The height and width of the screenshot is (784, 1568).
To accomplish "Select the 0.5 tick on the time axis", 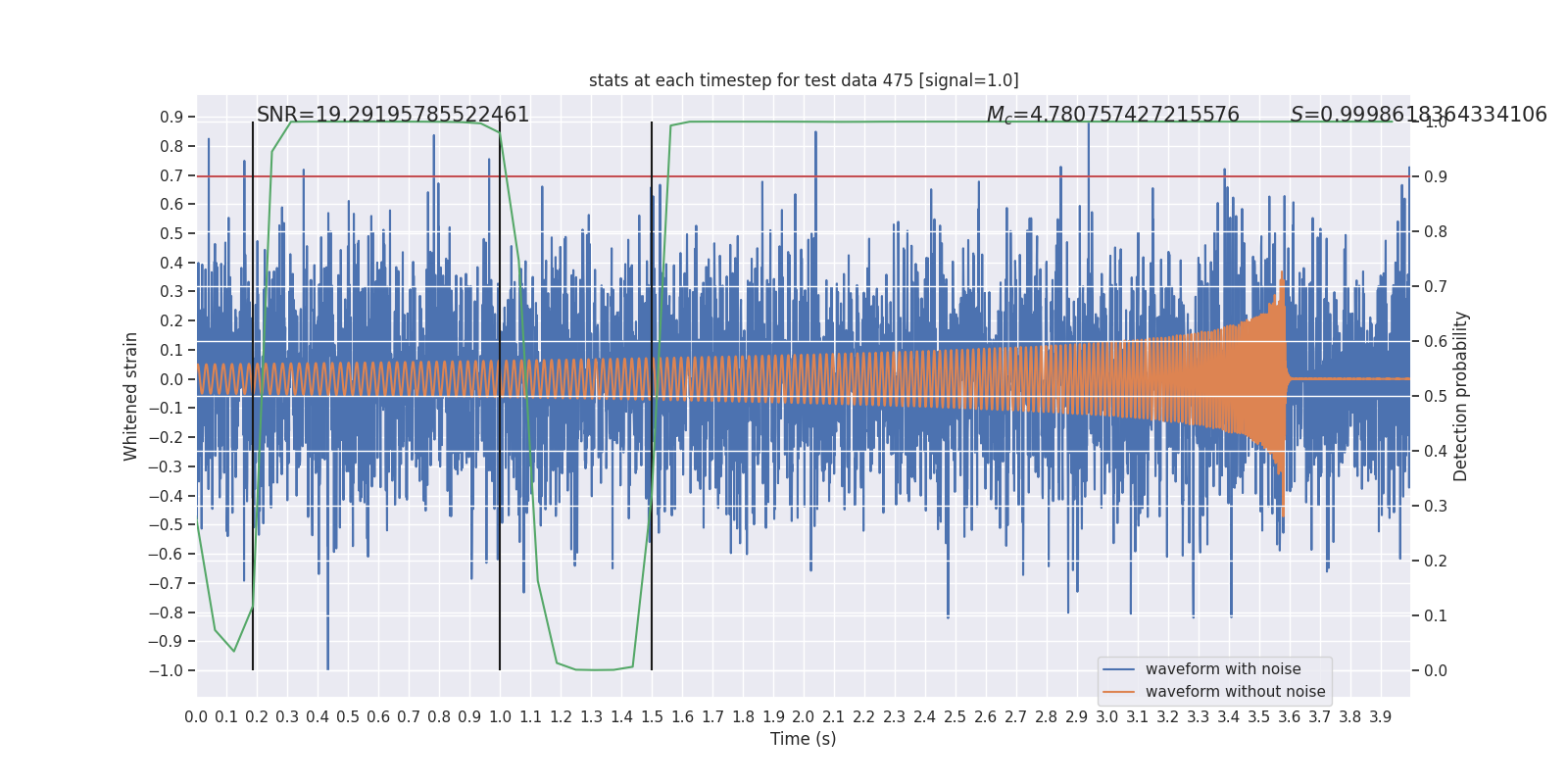I will click(x=348, y=717).
